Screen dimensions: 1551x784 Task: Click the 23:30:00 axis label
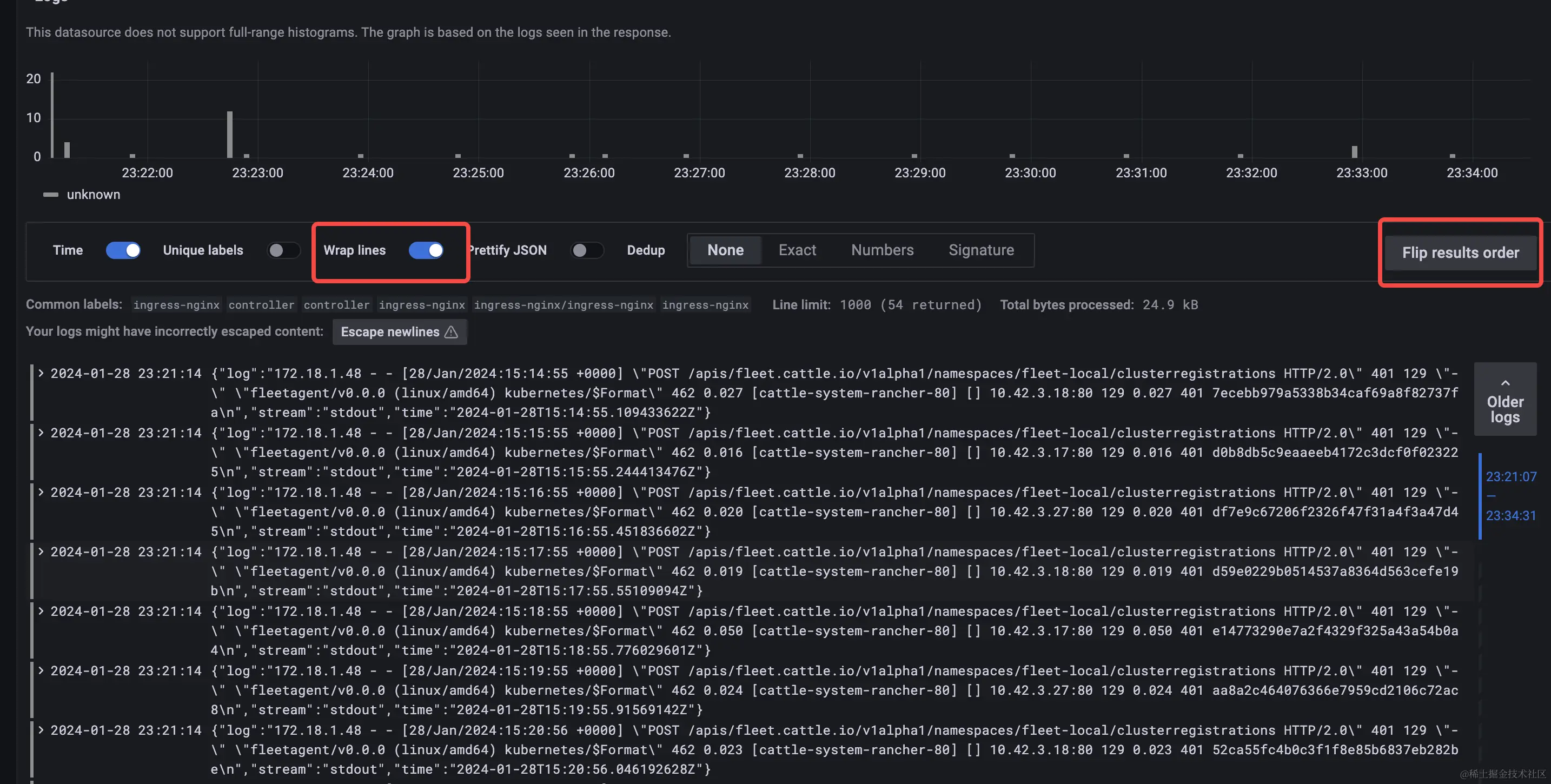click(1030, 173)
